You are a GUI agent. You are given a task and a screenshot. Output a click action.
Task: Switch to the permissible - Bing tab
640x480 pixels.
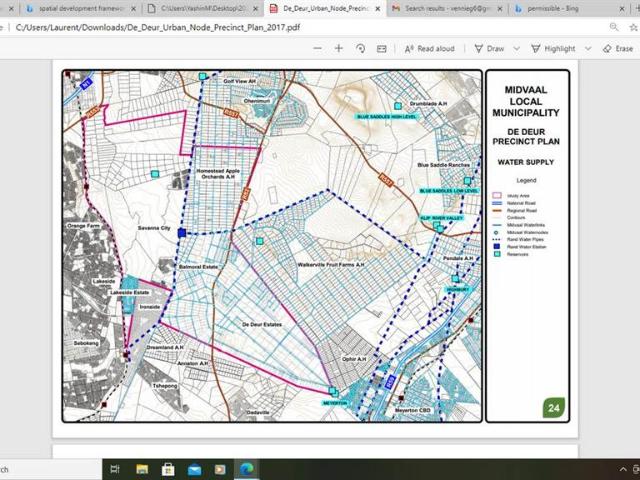tap(555, 8)
